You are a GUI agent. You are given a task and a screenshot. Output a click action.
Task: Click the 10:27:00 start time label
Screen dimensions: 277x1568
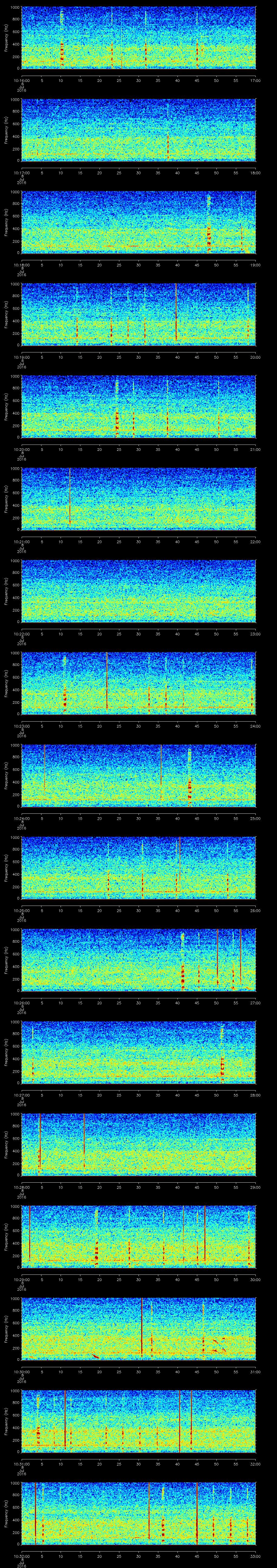(x=22, y=1095)
